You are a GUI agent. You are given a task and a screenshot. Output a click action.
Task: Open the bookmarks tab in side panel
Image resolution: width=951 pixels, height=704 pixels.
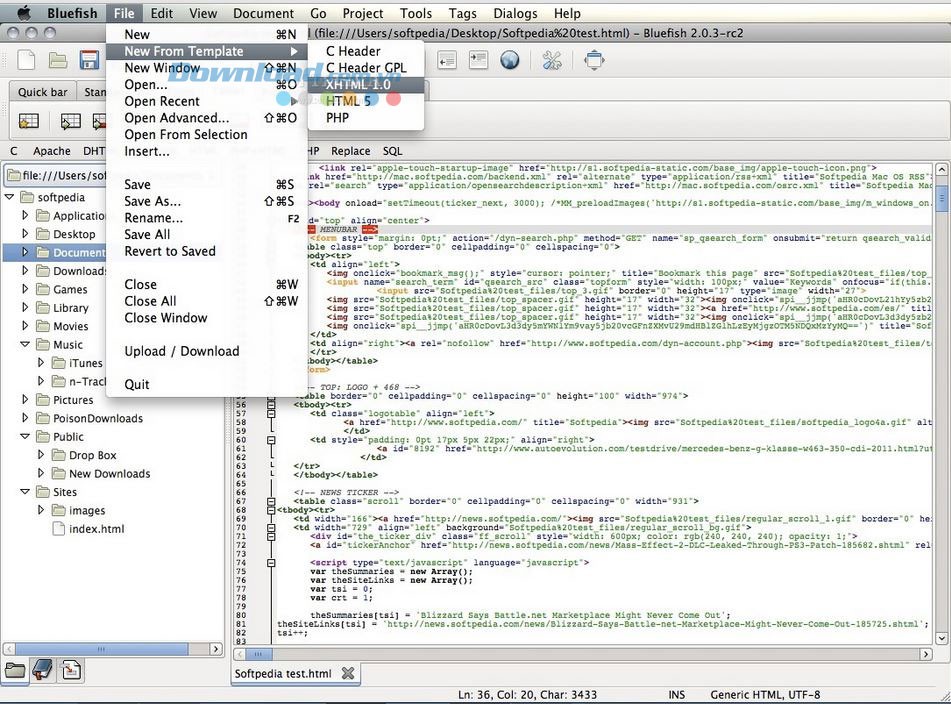coord(43,670)
